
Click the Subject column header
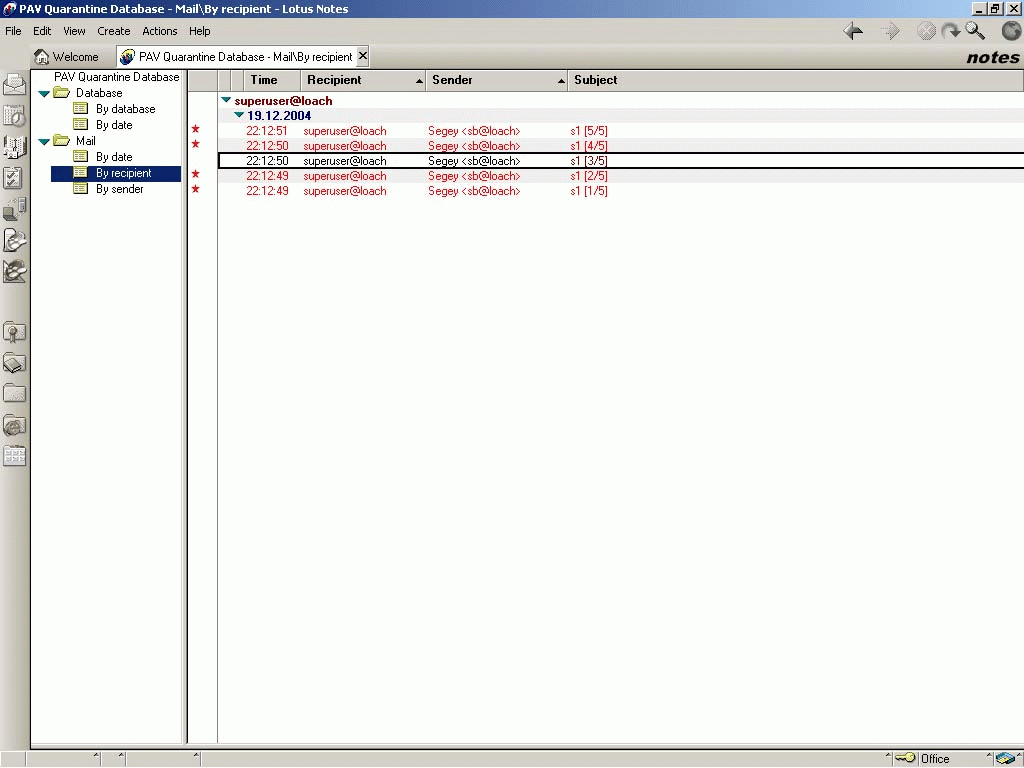pos(795,80)
